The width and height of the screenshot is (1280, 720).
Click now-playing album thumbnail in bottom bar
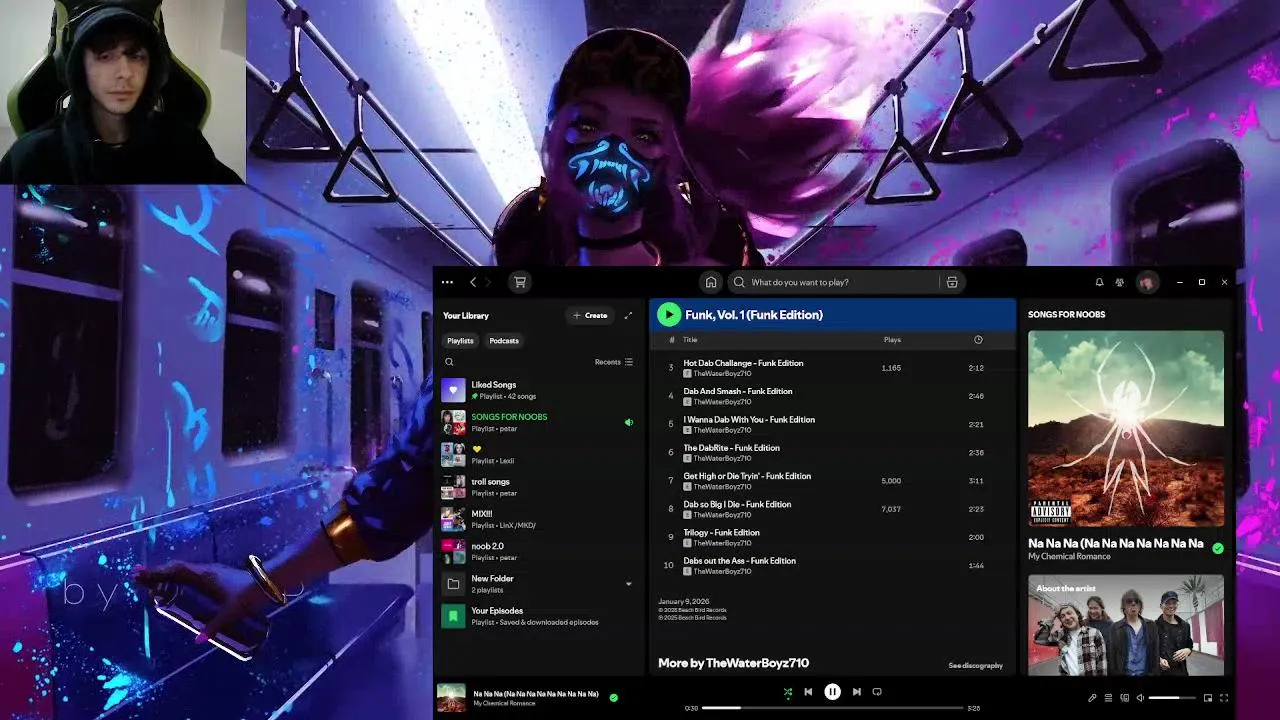click(451, 697)
